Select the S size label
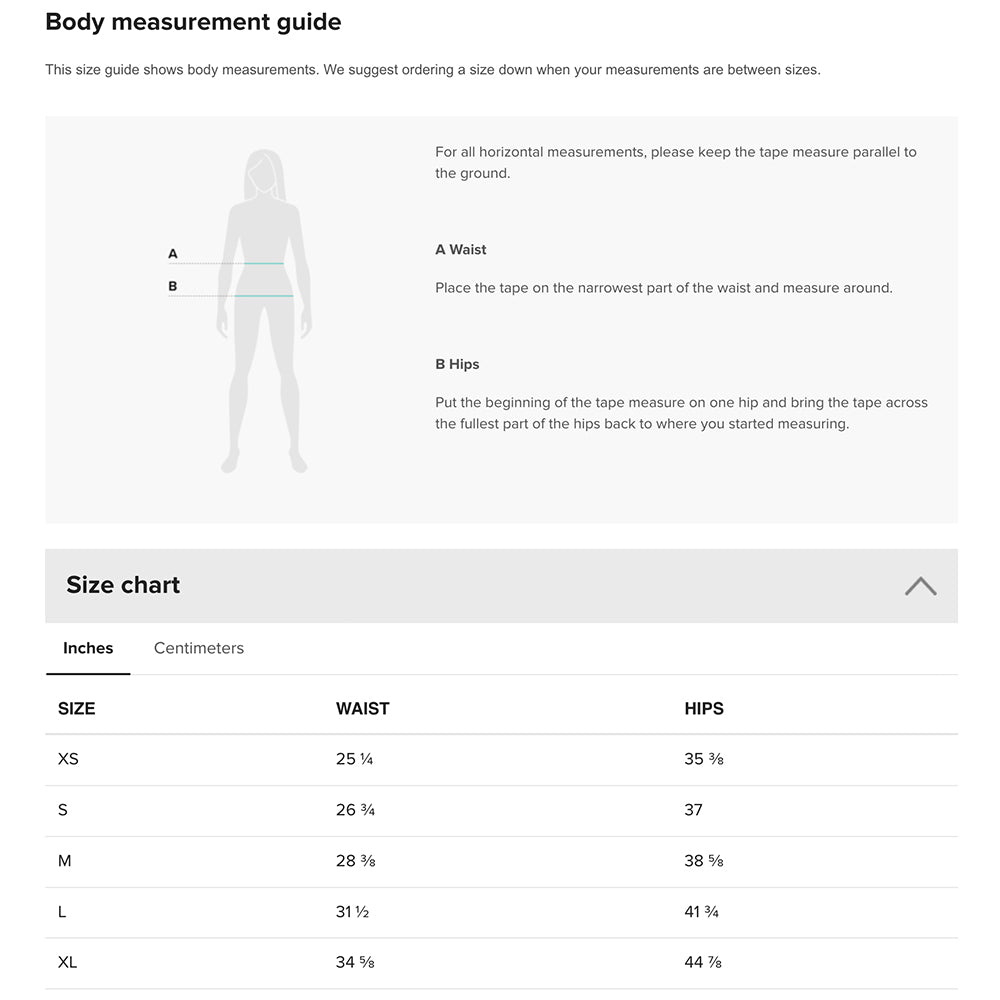 click(x=63, y=810)
